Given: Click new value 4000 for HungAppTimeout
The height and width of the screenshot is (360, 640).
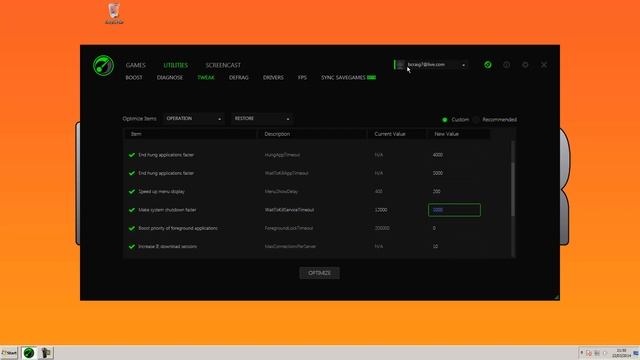Looking at the screenshot, I should coord(438,155).
